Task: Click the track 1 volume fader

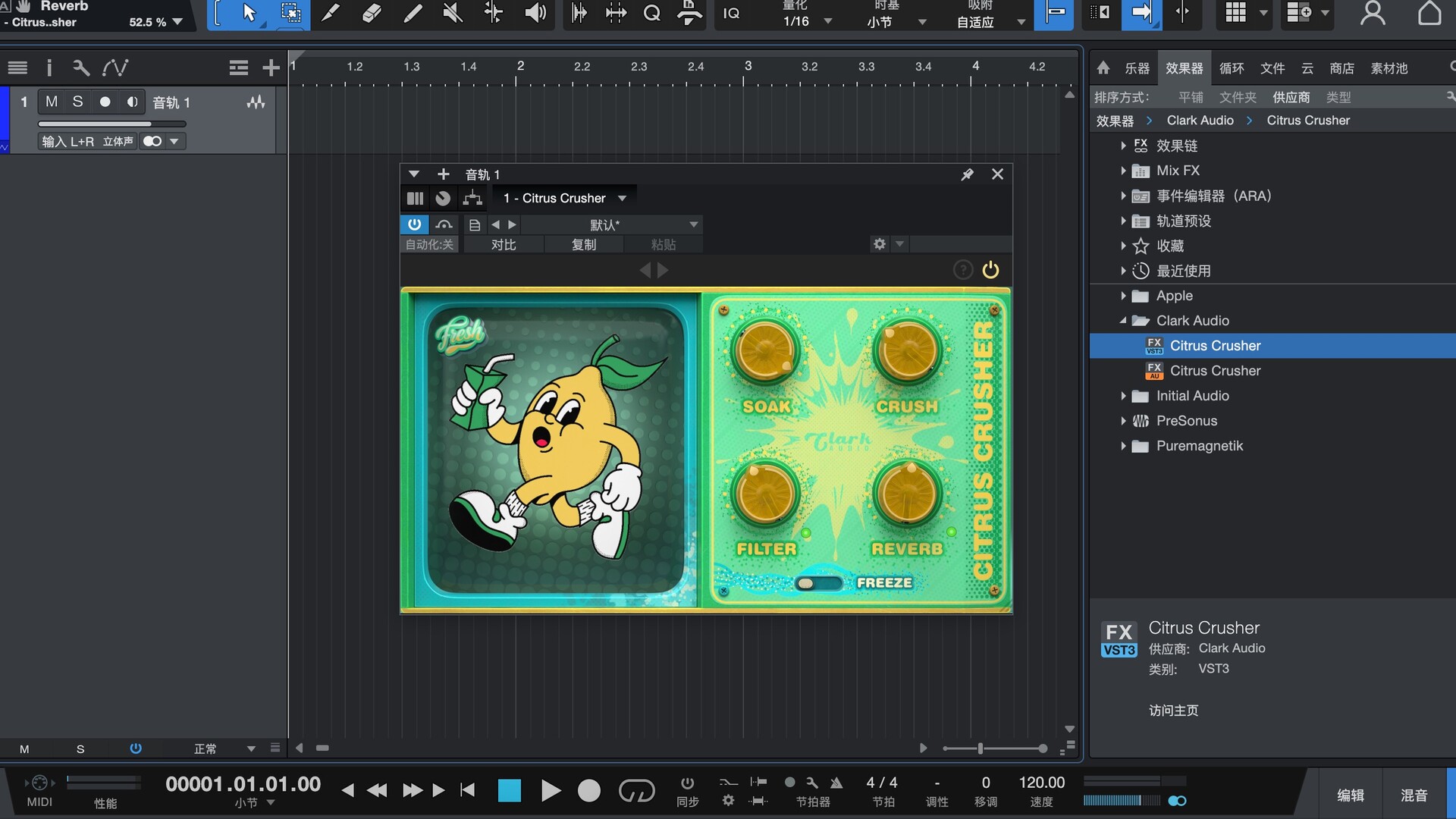Action: pyautogui.click(x=111, y=124)
